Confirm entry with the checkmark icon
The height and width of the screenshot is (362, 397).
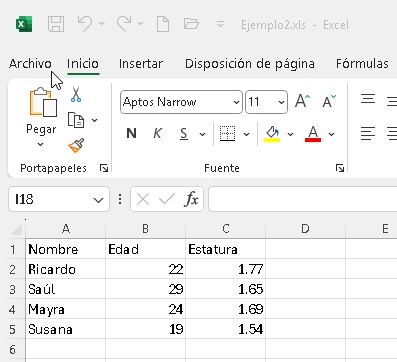[x=167, y=199]
